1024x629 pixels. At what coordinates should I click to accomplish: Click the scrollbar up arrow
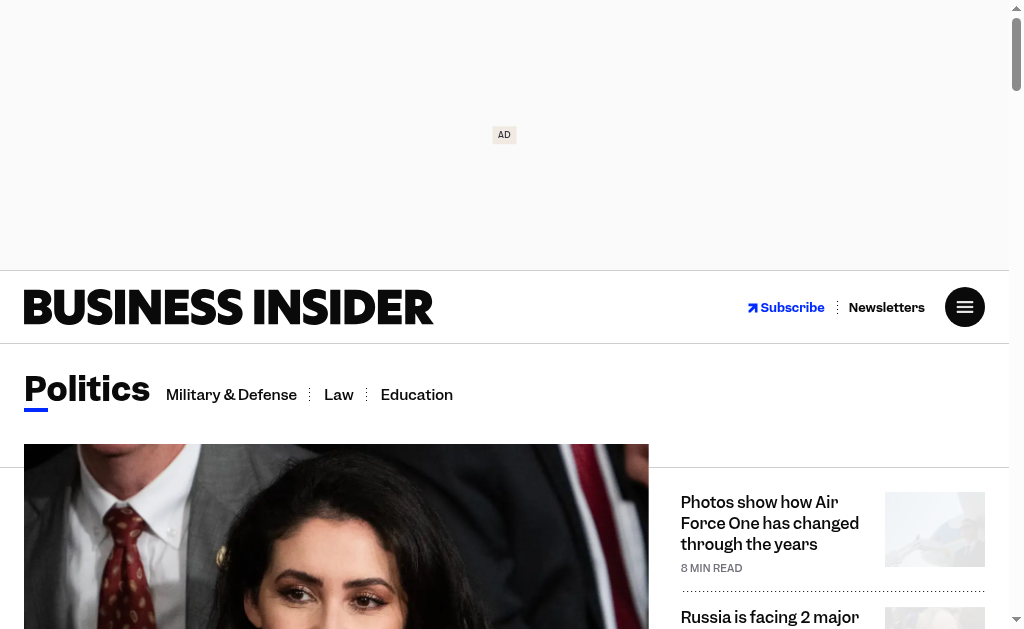coord(1016,8)
